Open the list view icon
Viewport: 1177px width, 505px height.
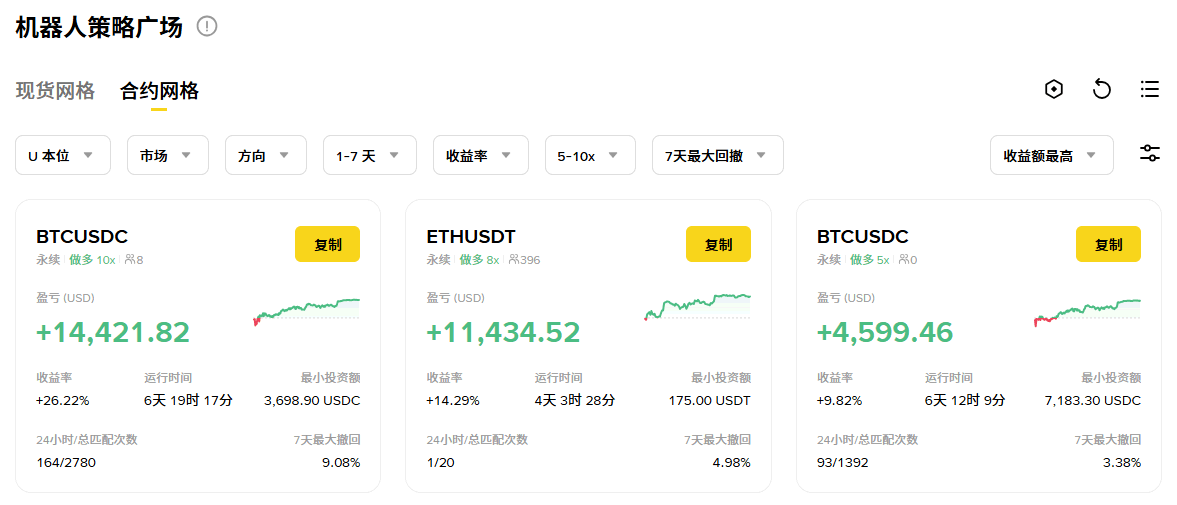pyautogui.click(x=1150, y=90)
